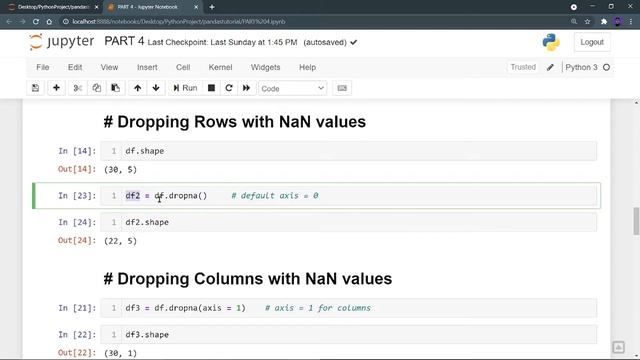Click the scroll-to-top button at bottom right

click(618, 347)
